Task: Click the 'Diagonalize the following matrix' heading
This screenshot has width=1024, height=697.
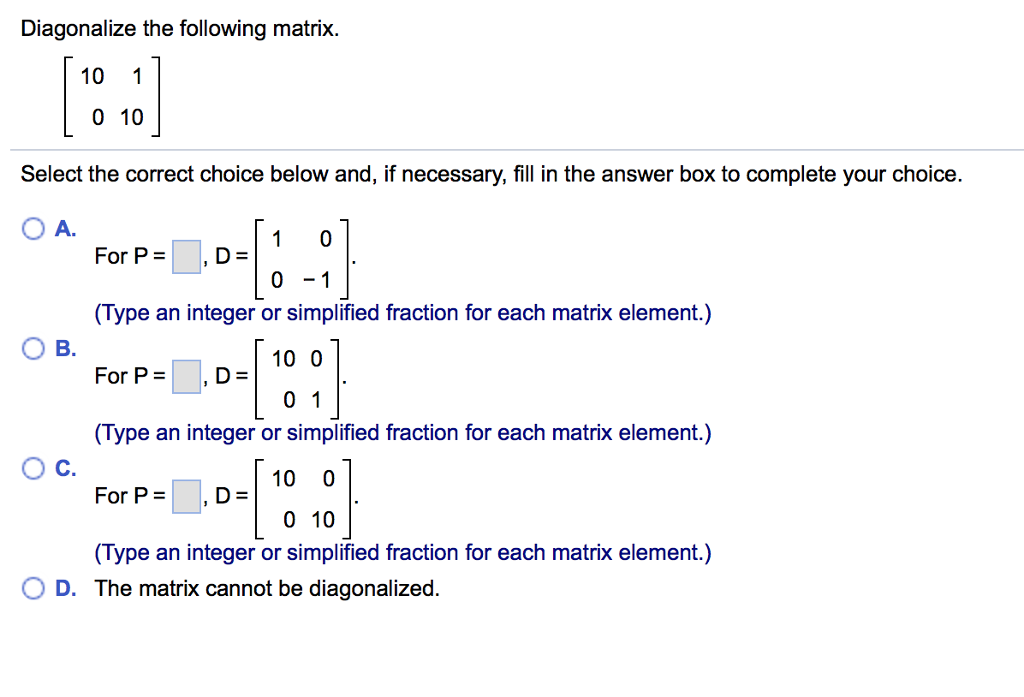Action: pos(176,28)
